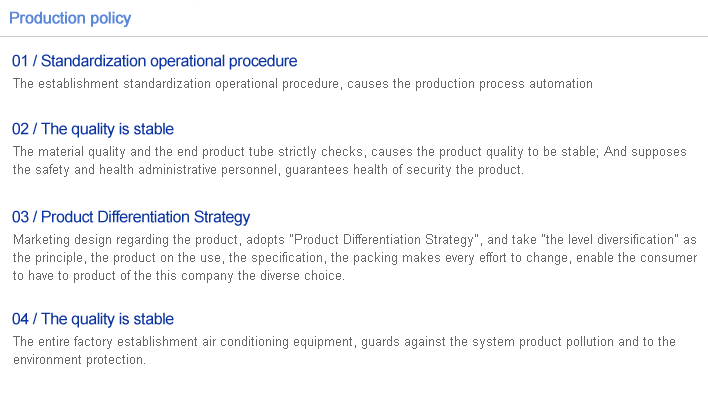Click the line about air conditioning equipment
Image resolution: width=708 pixels, height=405 pixels.
[344, 342]
